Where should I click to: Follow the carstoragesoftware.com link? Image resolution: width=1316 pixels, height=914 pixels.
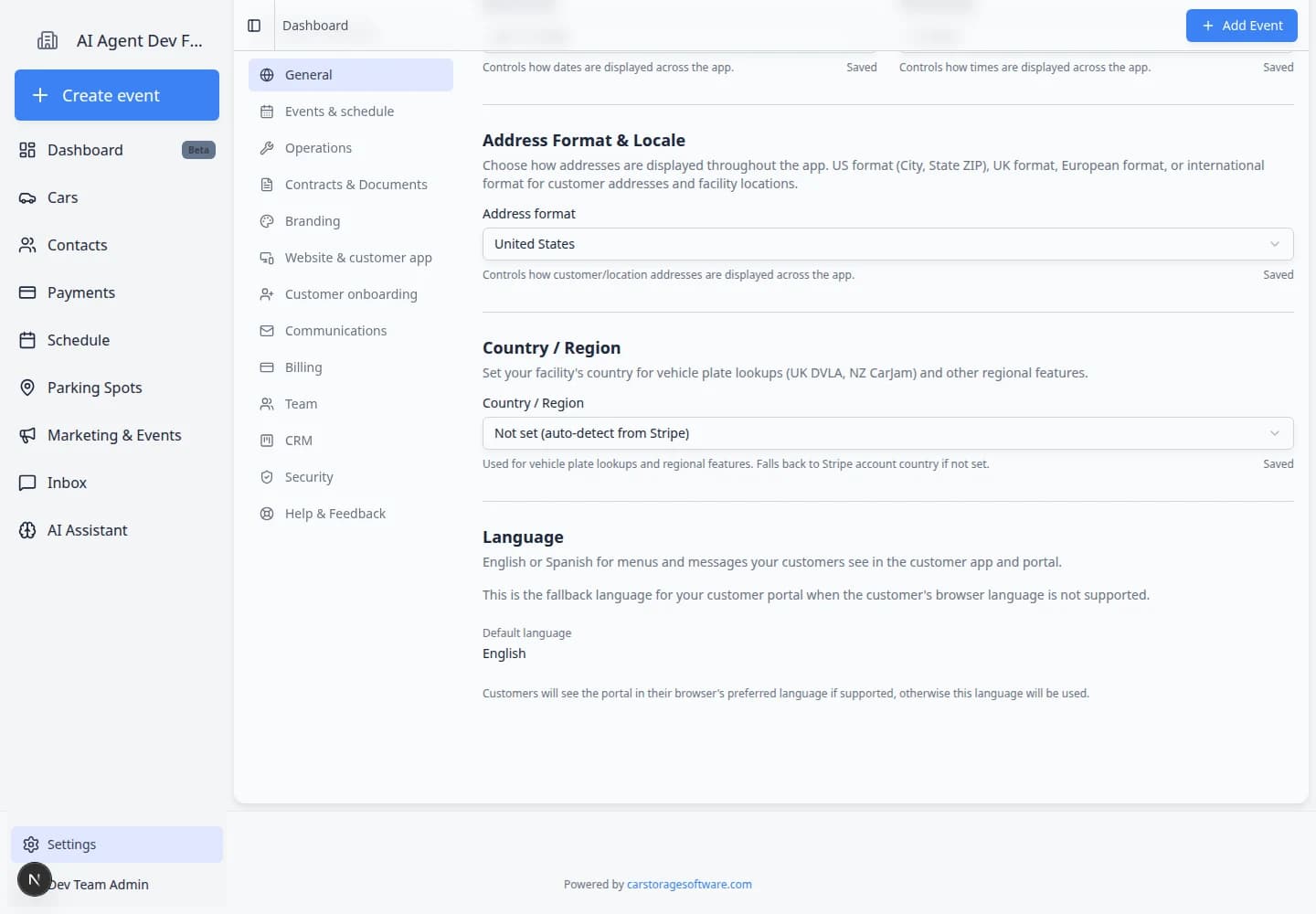click(x=689, y=885)
